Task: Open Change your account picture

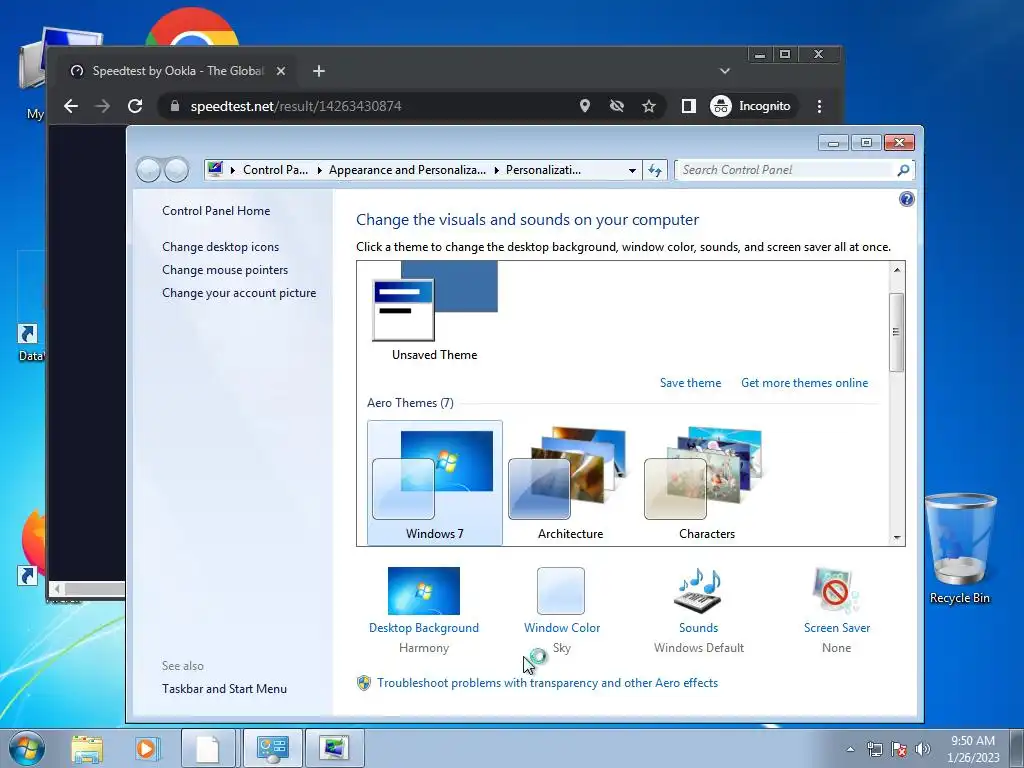Action: 239,293
